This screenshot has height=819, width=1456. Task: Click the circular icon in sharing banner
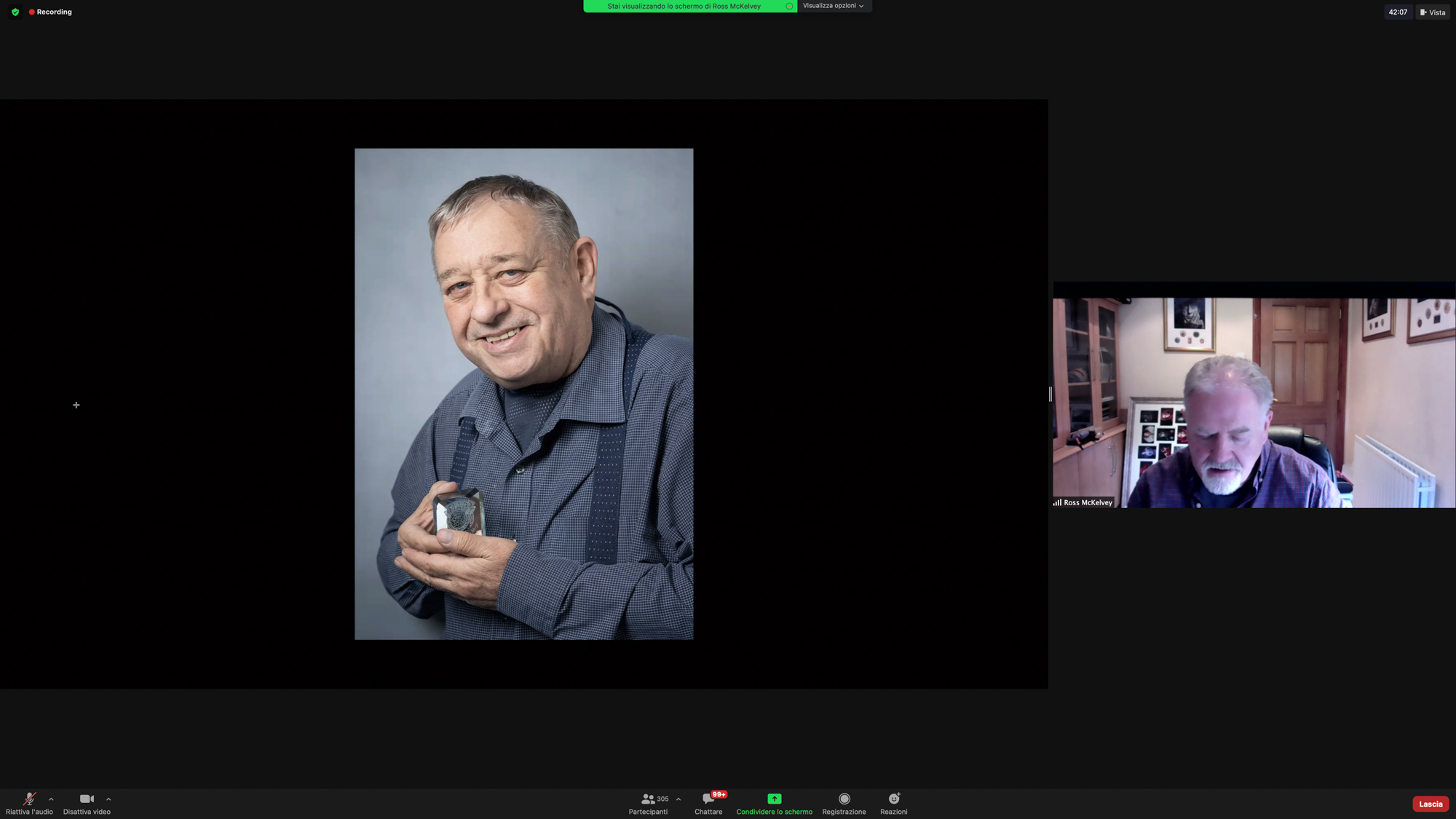[x=789, y=6]
